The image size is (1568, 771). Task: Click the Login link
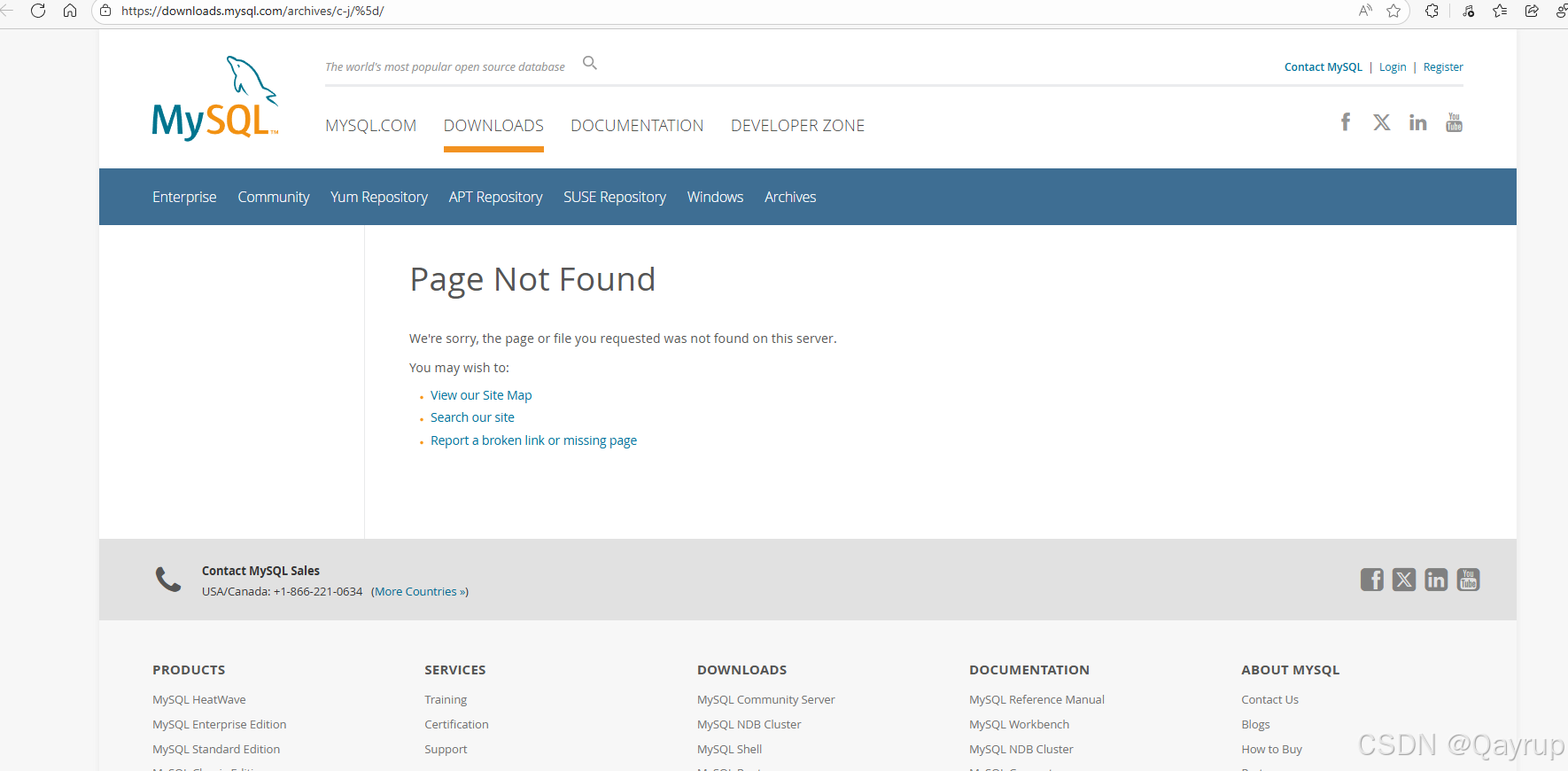click(1393, 67)
